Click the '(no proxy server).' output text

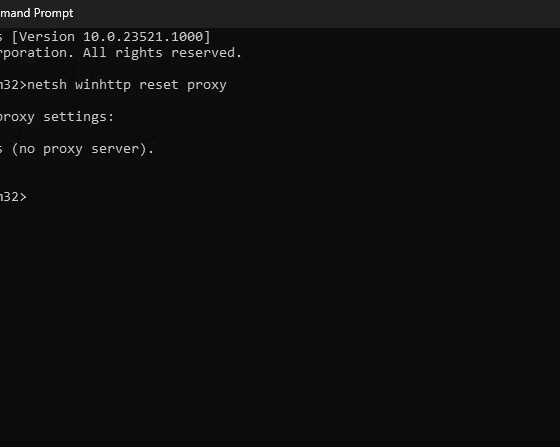coord(82,149)
